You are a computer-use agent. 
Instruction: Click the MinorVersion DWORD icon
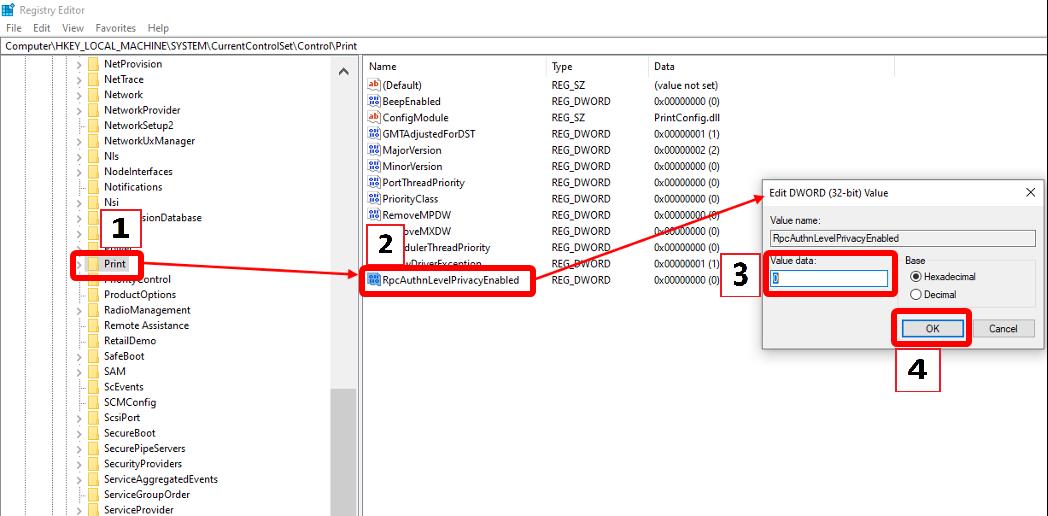[x=374, y=166]
